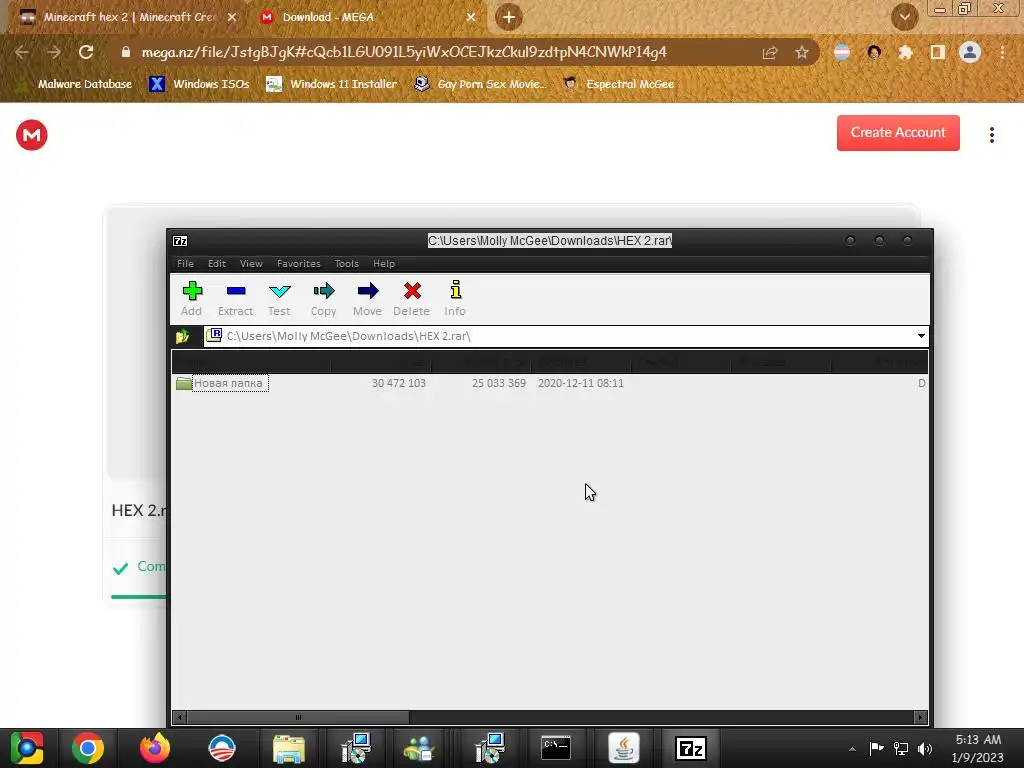Screen dimensions: 1024x768
Task: Click the Start button on the taskbar
Action: click(26, 748)
